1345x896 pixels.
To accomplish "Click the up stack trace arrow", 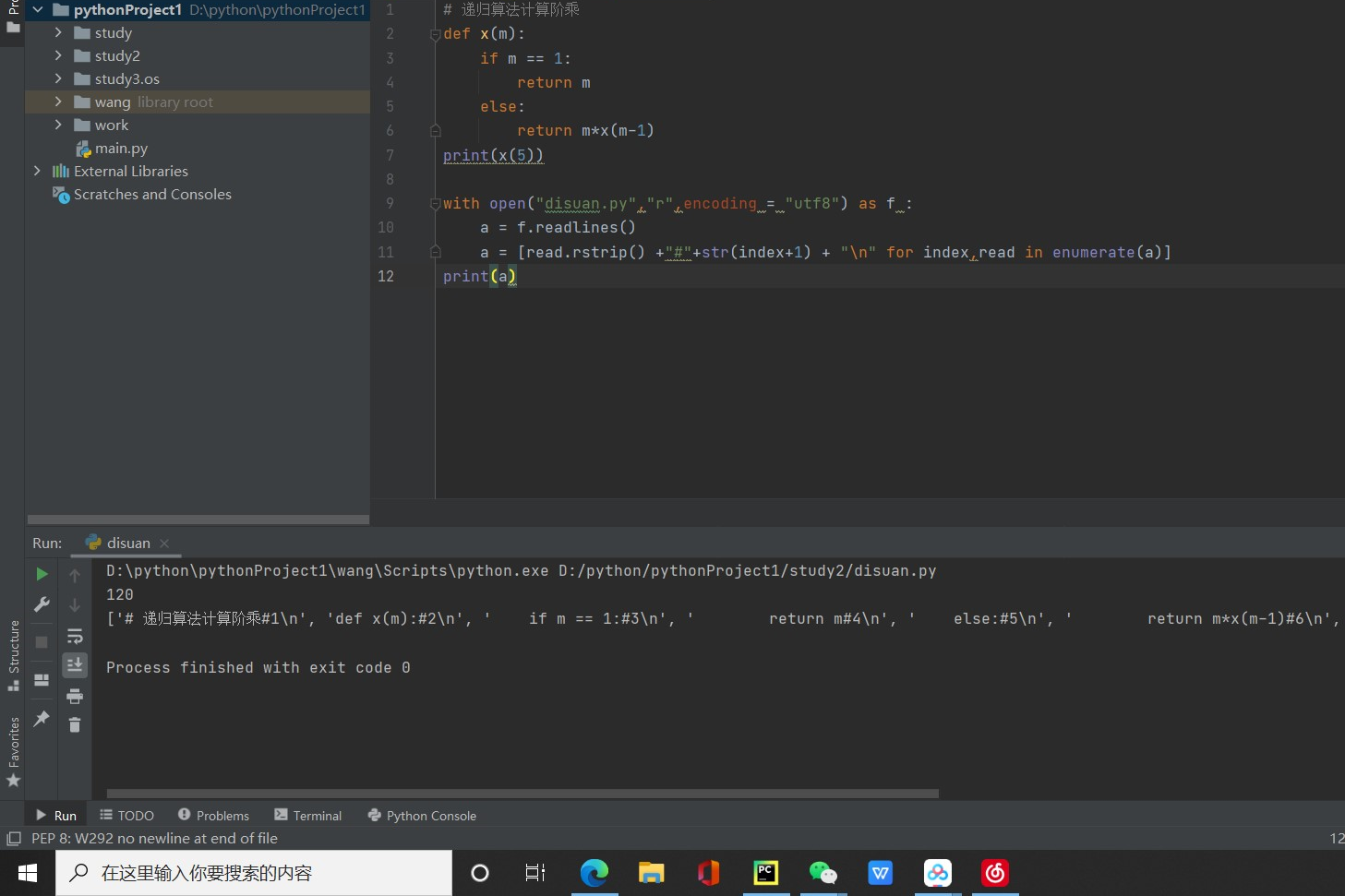I will [75, 575].
